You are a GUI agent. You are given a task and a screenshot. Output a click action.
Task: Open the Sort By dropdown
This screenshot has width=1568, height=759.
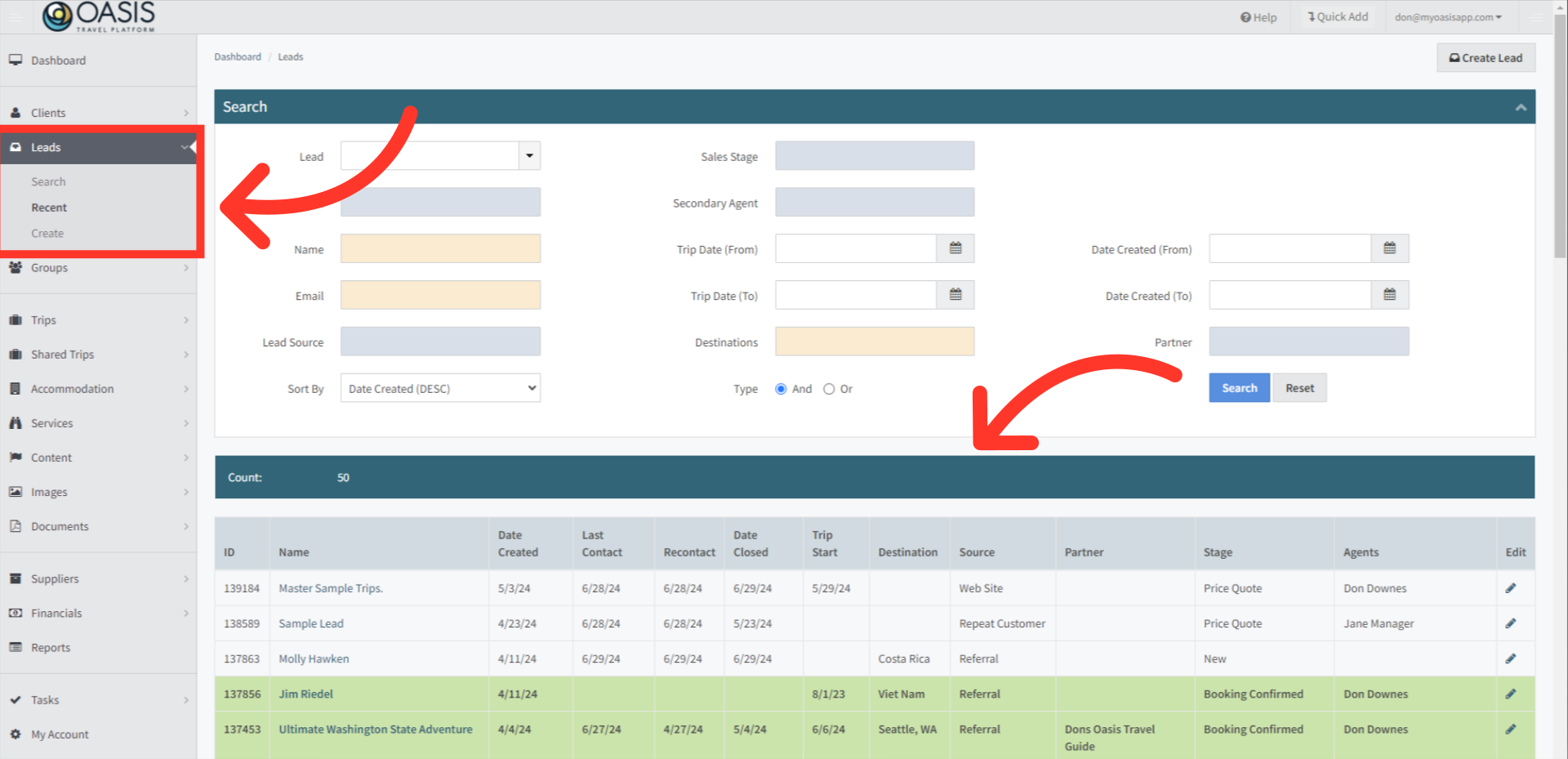439,387
